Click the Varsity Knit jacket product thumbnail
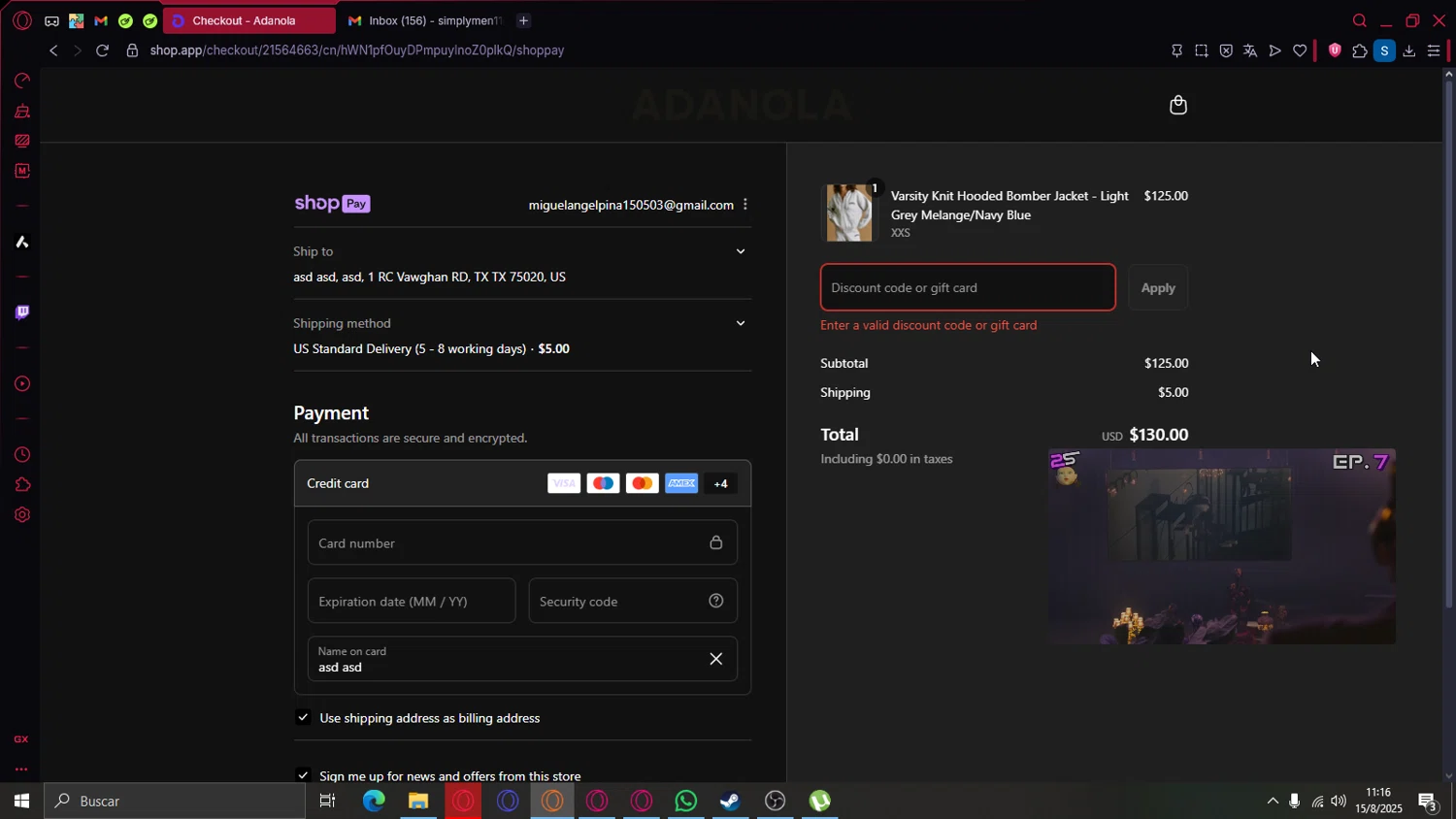Image resolution: width=1456 pixels, height=819 pixels. point(849,213)
